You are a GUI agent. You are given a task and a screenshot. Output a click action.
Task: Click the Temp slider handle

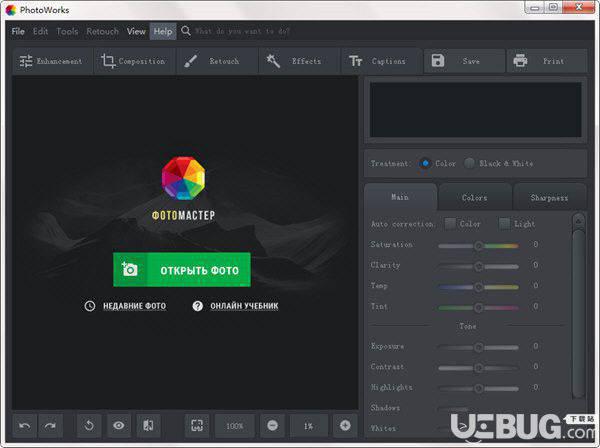[x=478, y=287]
